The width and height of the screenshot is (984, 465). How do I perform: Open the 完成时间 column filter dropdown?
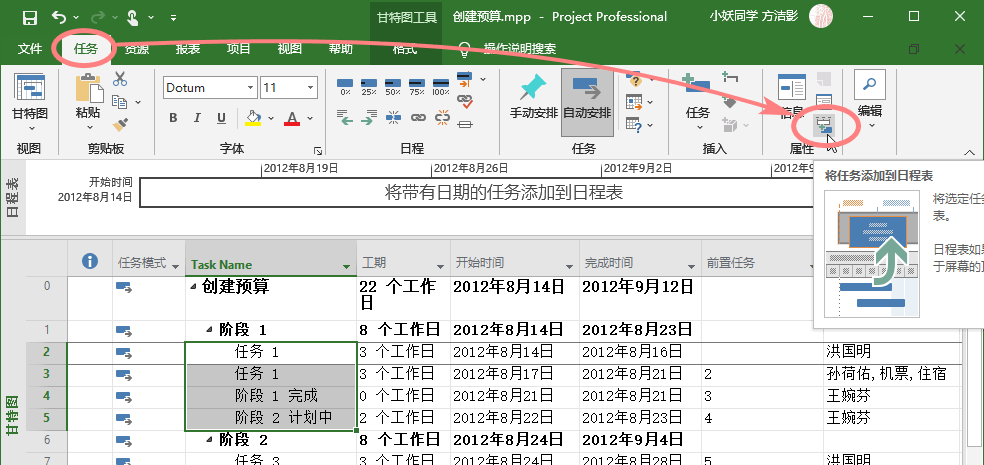pos(693,265)
